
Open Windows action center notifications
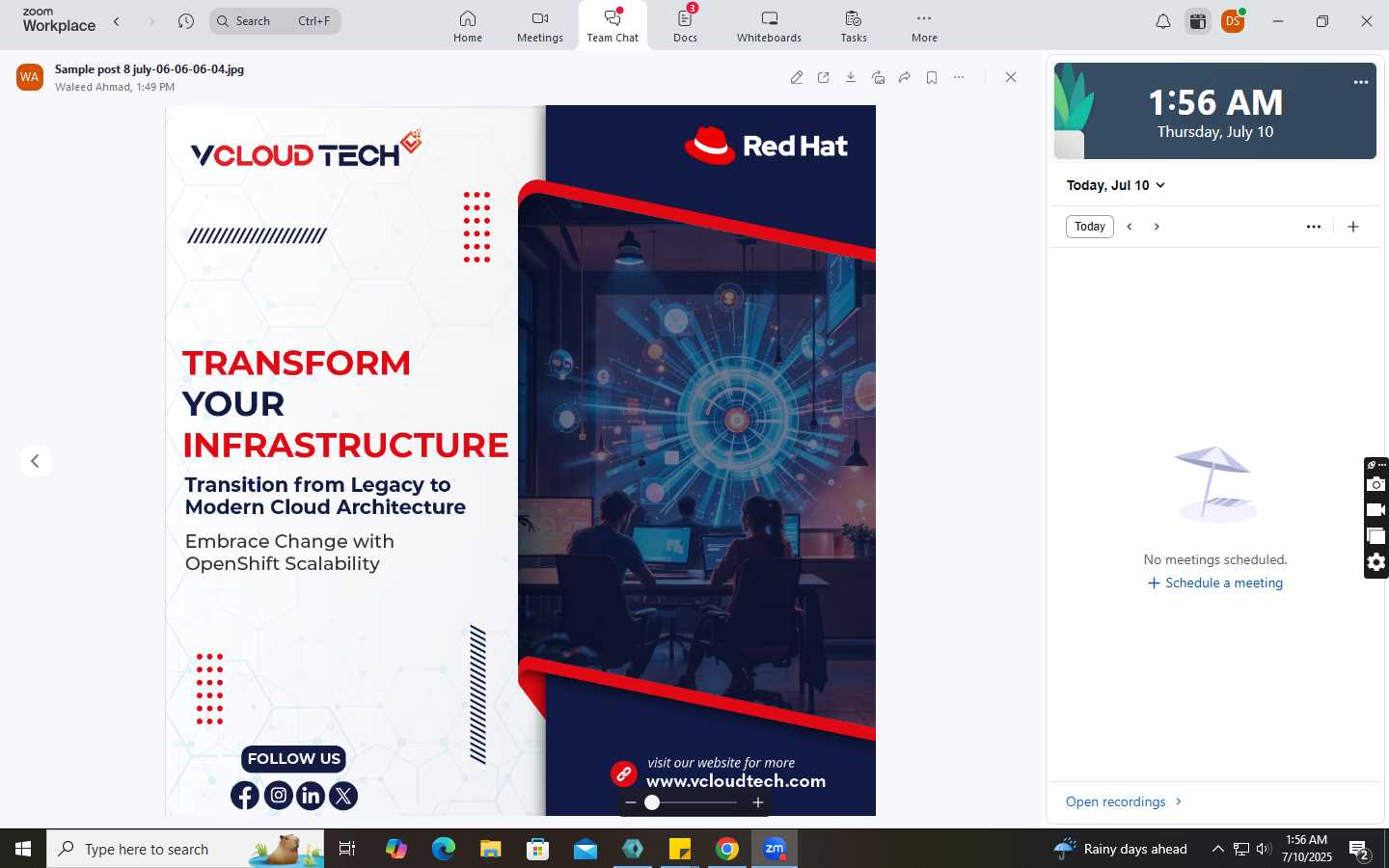[1360, 849]
